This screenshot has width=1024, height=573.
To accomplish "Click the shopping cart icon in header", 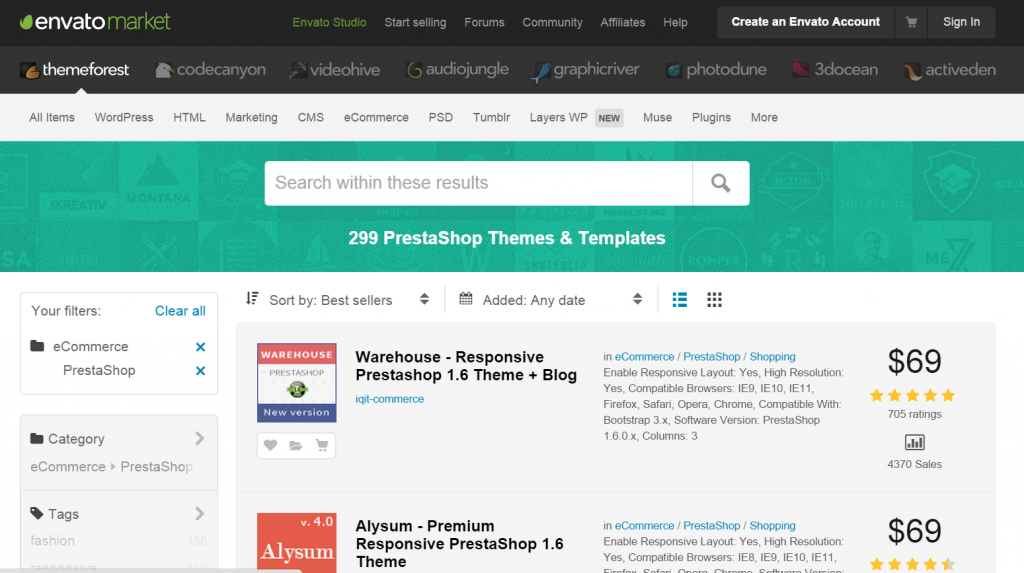I will (x=911, y=22).
